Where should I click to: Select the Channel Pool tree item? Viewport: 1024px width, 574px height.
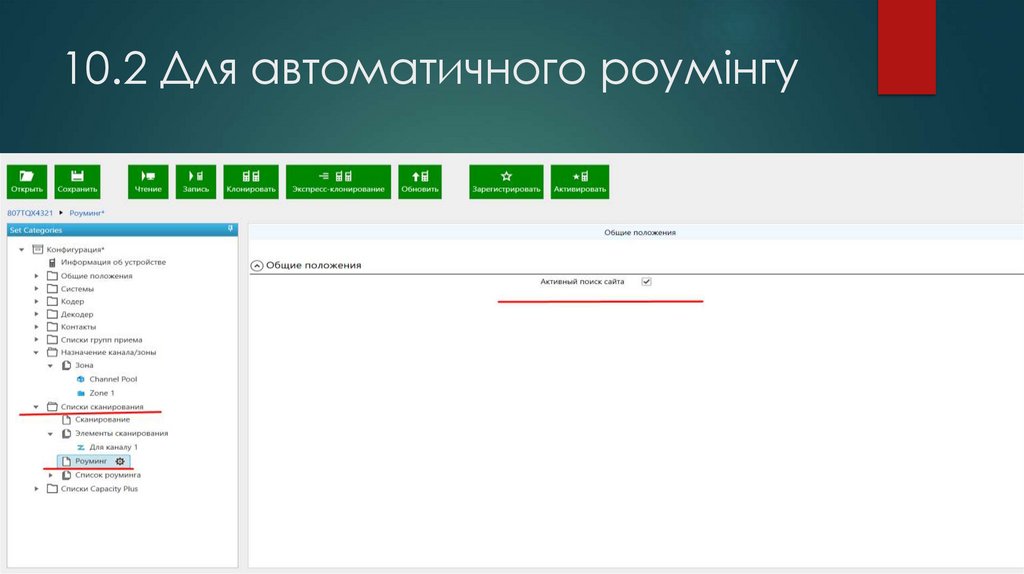coord(113,379)
